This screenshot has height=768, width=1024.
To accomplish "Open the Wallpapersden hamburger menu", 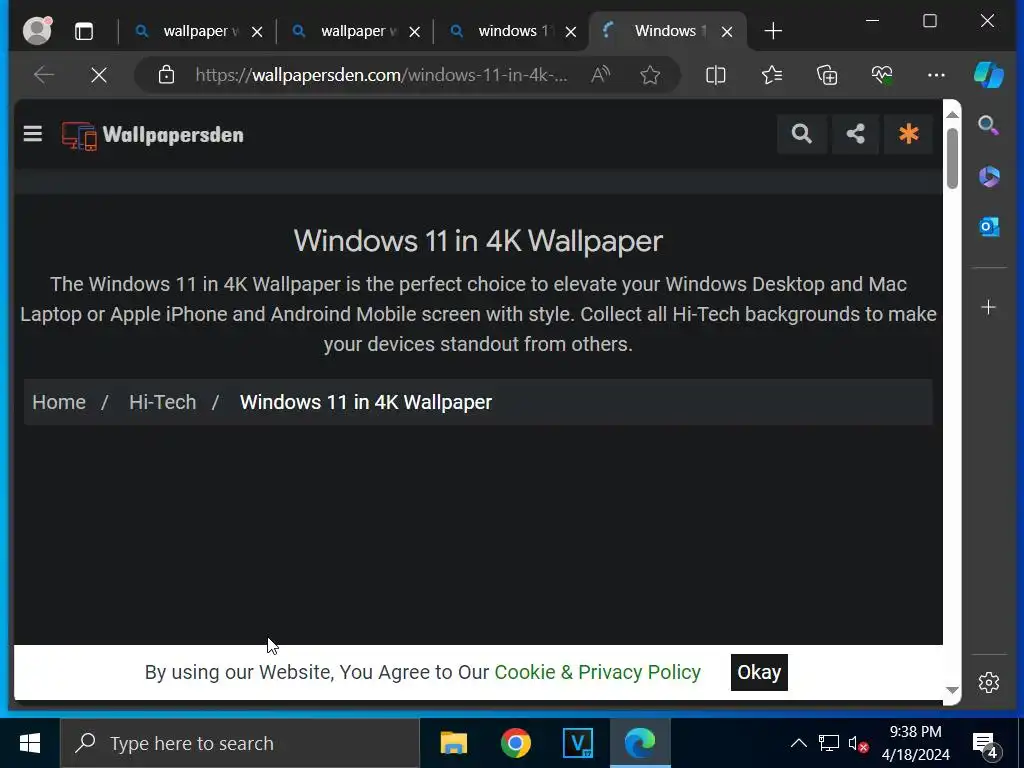I will point(33,134).
